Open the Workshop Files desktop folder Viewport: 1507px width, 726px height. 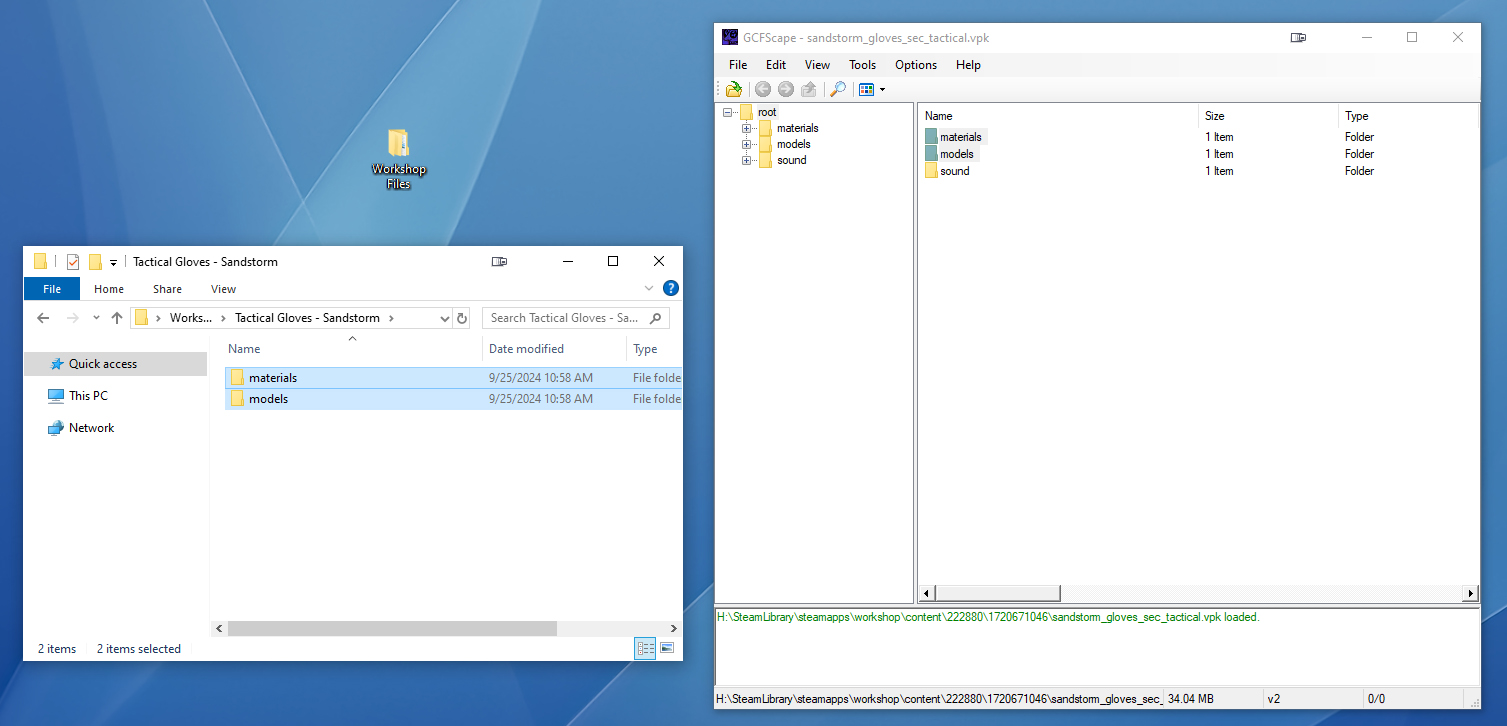pos(398,158)
